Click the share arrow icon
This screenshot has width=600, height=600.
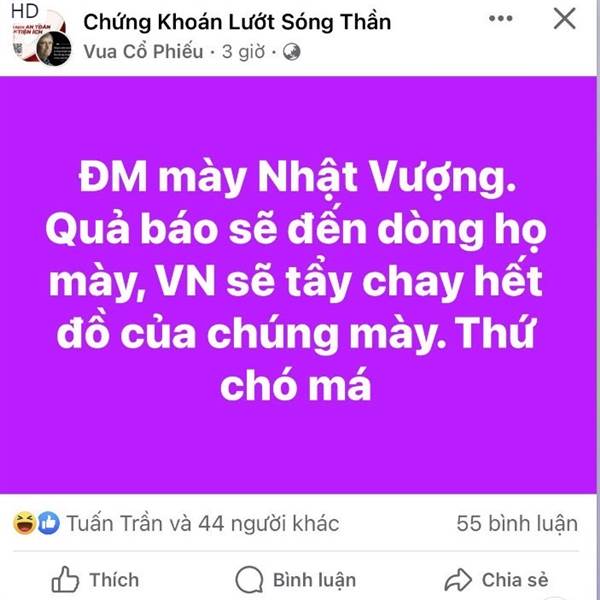458,580
